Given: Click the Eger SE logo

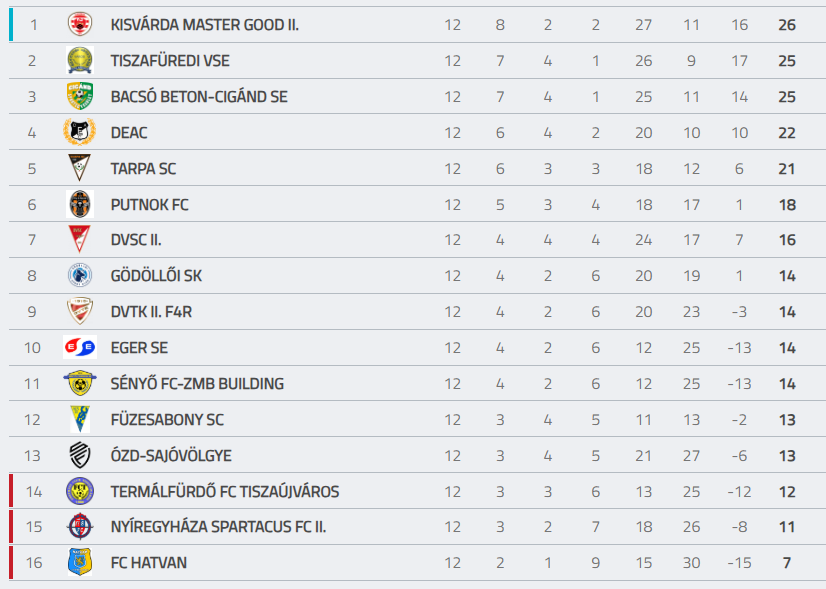Looking at the screenshot, I should point(79,348).
